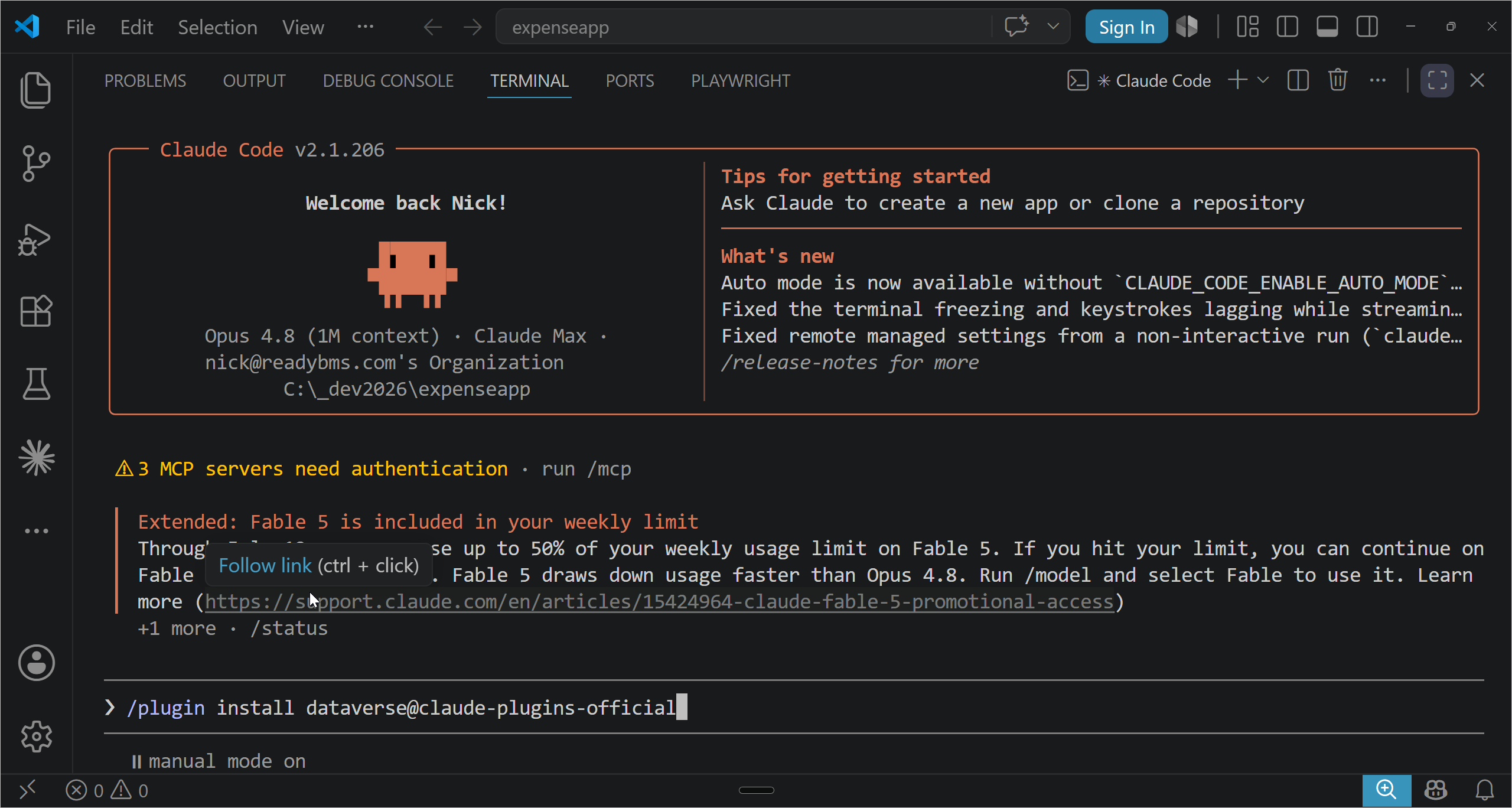The image size is (1512, 808).
Task: Open remote window indicator in status bar
Action: point(27,790)
